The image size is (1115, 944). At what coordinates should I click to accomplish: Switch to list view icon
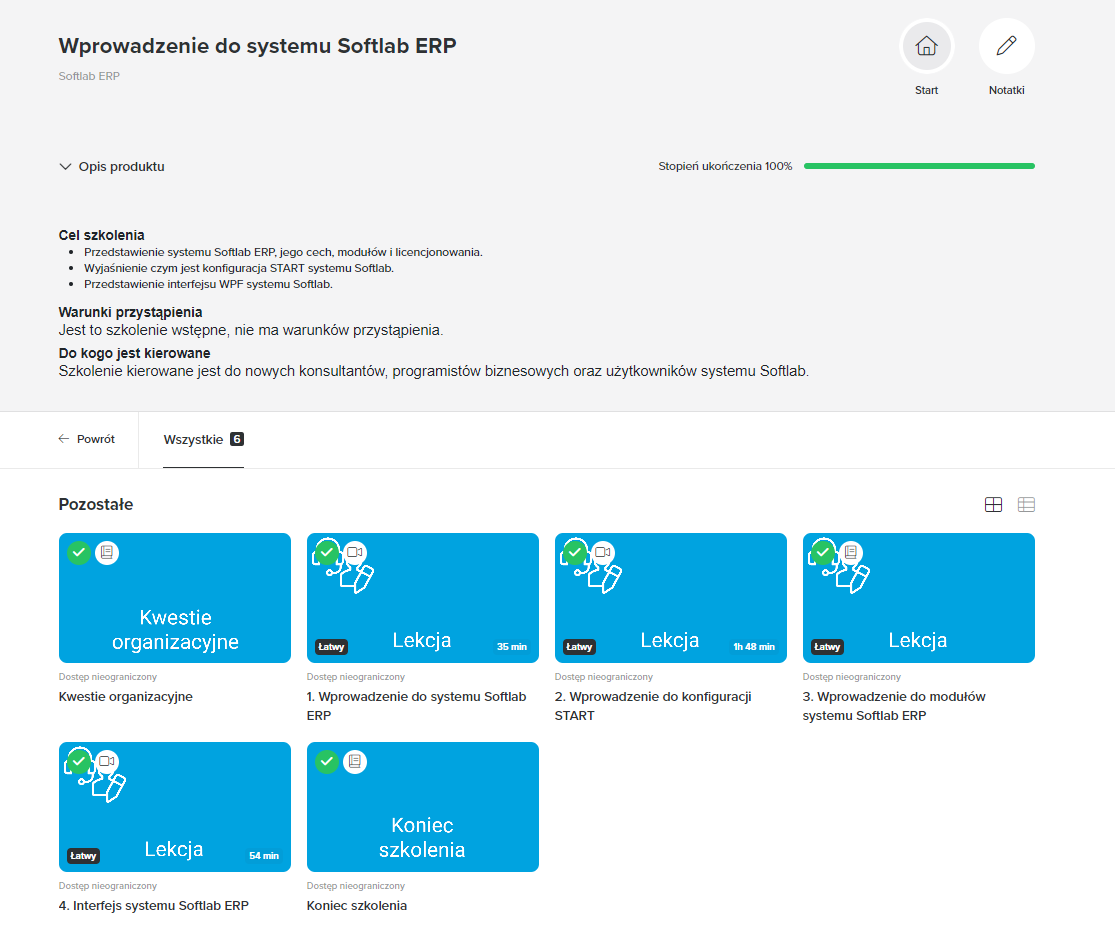tap(1026, 504)
